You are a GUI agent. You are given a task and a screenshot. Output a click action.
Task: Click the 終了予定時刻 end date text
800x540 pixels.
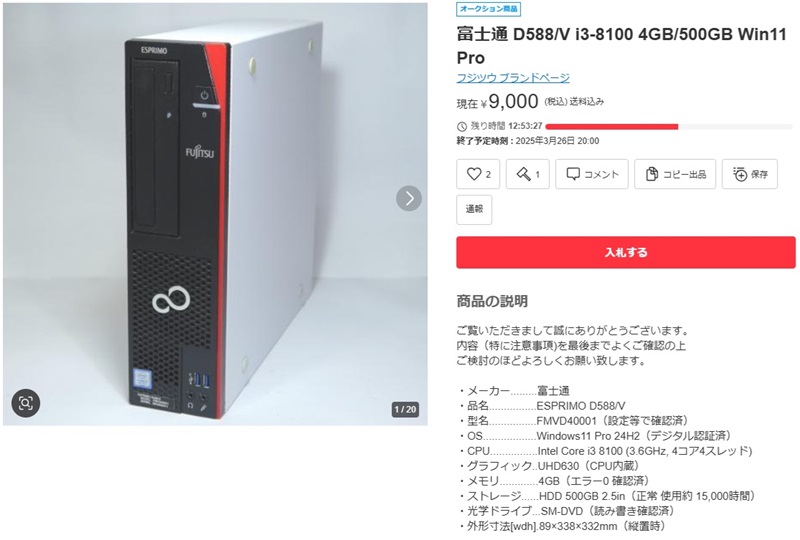(528, 141)
